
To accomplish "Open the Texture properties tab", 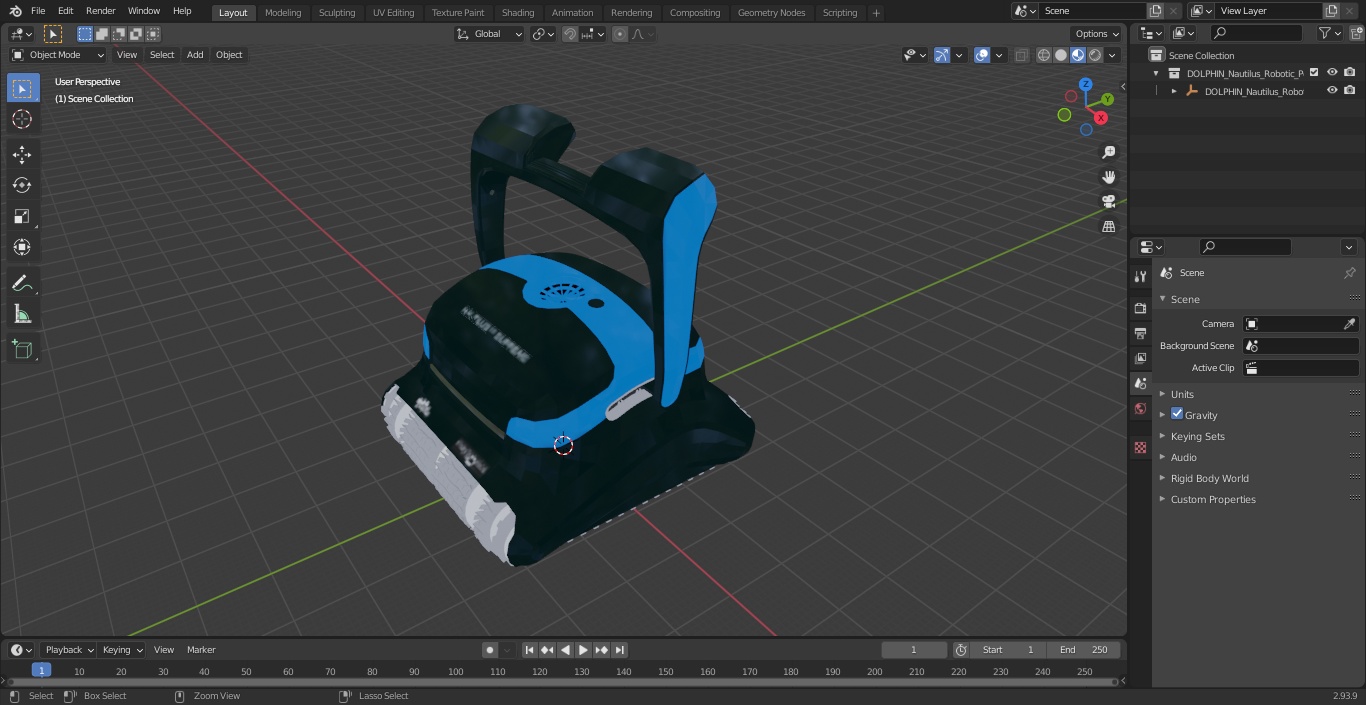I will pyautogui.click(x=1140, y=447).
